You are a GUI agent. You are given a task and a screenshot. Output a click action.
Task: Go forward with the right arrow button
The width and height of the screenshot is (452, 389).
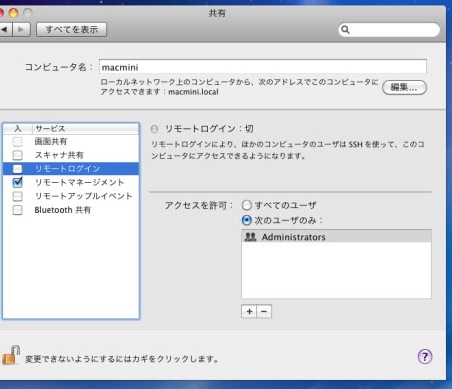[x=21, y=30]
